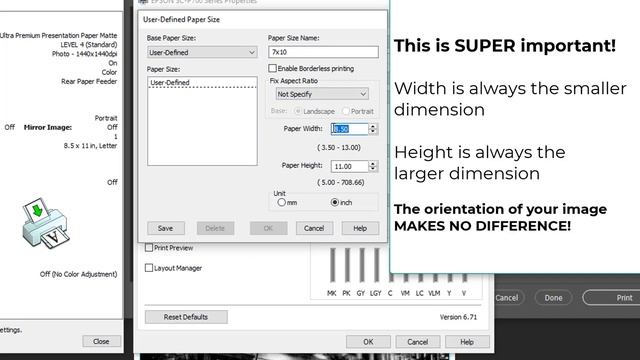Select User-Defined in Paper Size list
The image size is (640, 360).
[202, 82]
